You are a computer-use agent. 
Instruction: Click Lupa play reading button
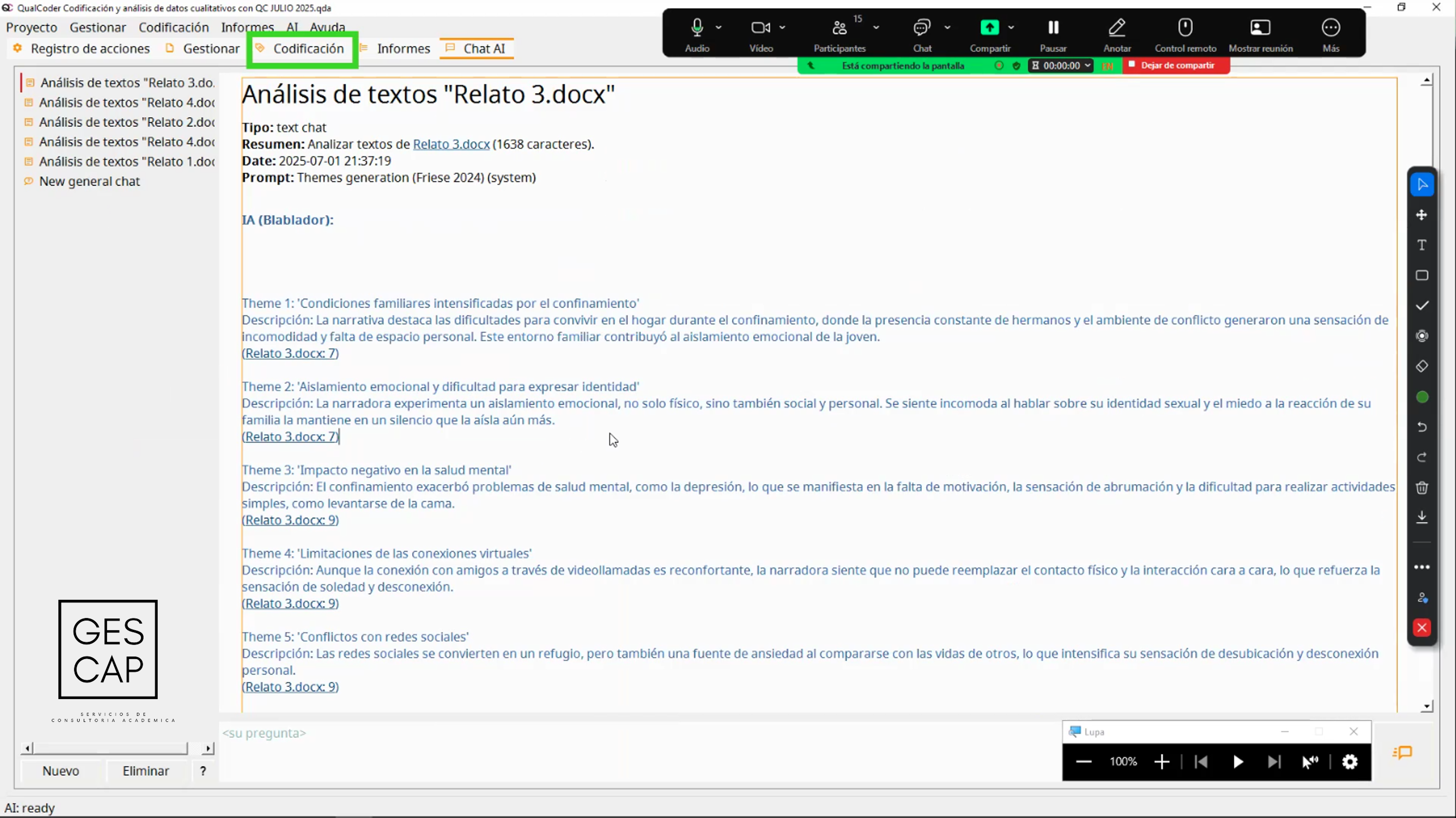pyautogui.click(x=1238, y=762)
